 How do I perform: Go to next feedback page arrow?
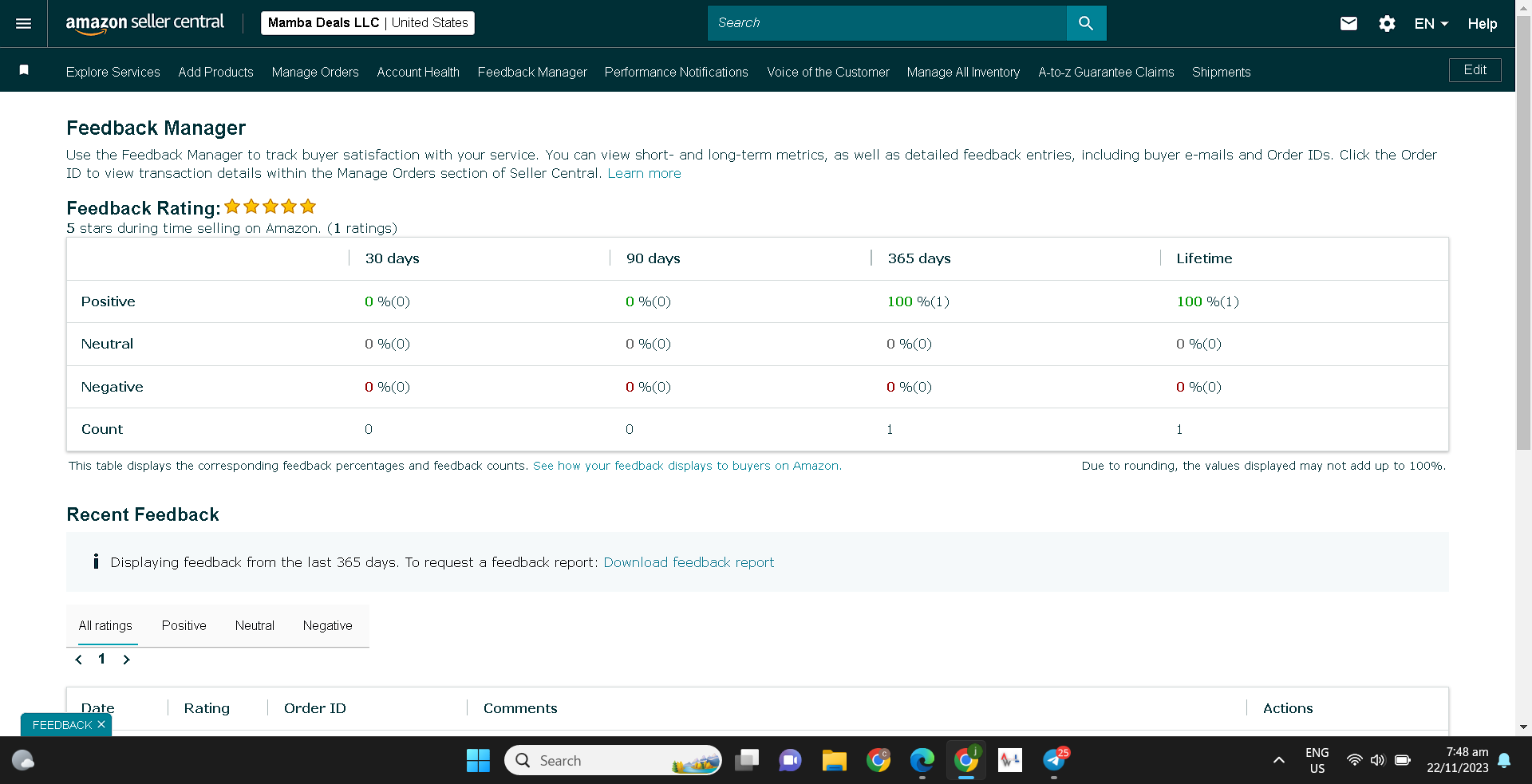tap(126, 660)
